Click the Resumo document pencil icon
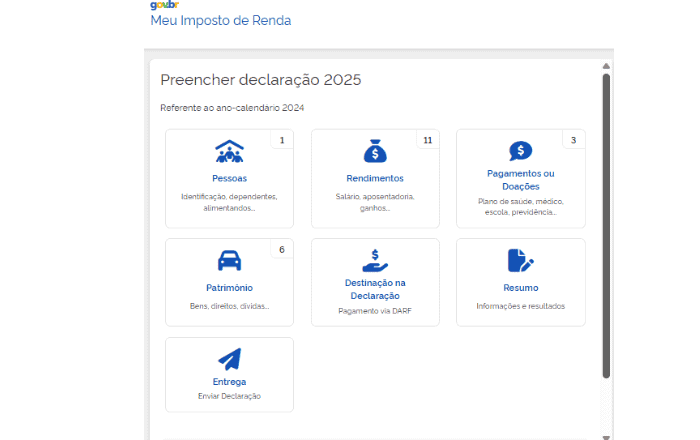700x440 pixels. click(520, 261)
